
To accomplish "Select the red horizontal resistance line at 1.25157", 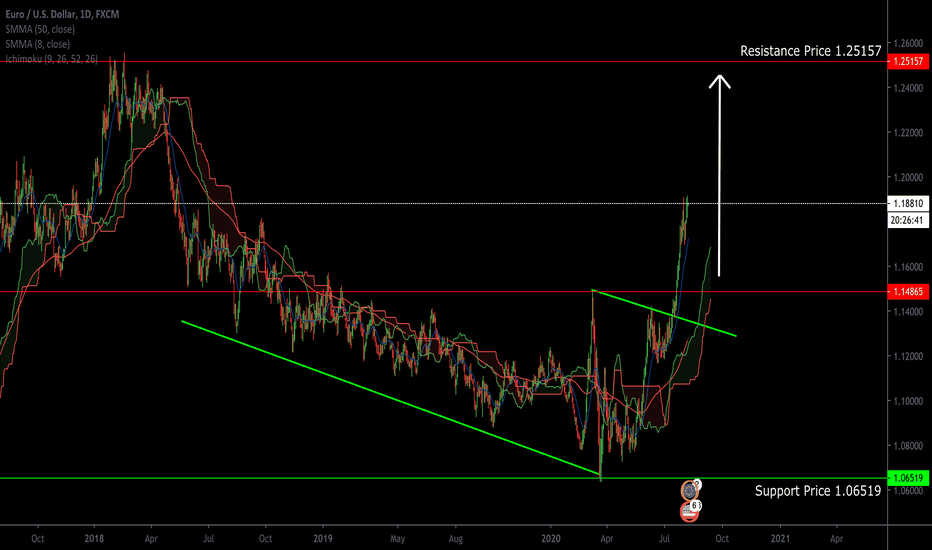I will [x=443, y=61].
